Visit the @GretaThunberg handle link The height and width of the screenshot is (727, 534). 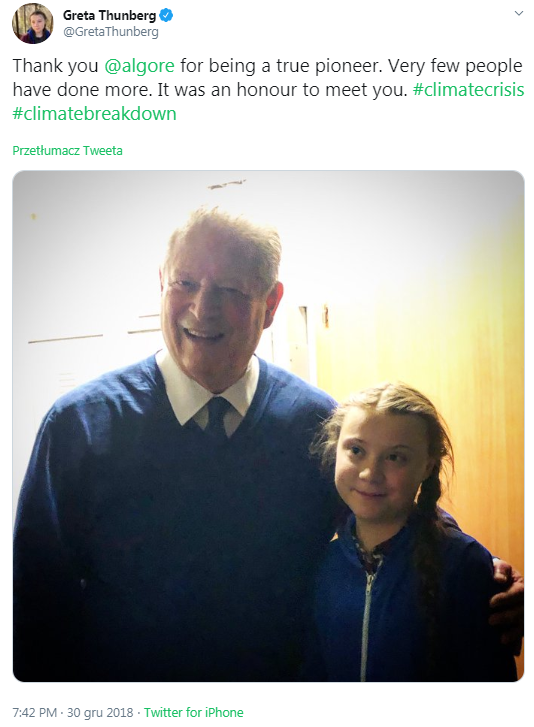tap(111, 32)
